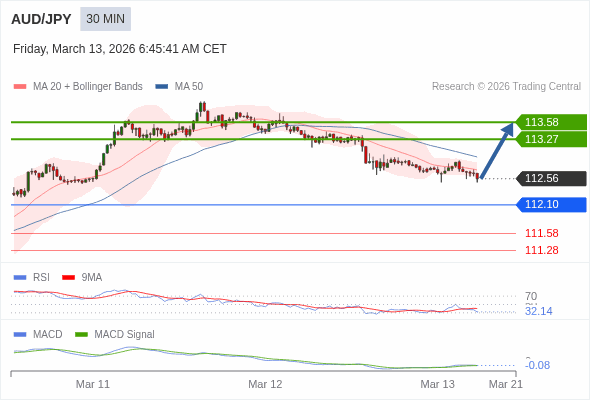Click the RSI 70 level label
590x400 pixels.
[x=531, y=296]
